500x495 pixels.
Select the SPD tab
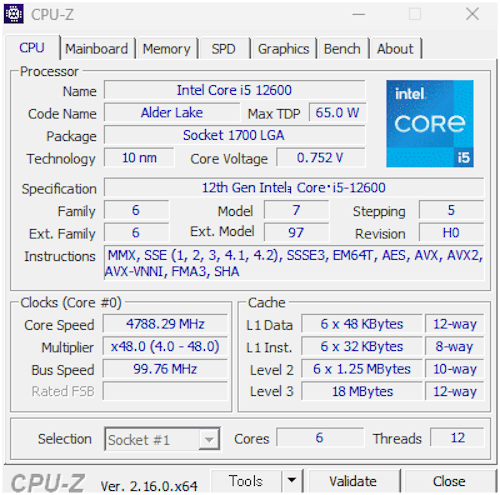[x=224, y=49]
